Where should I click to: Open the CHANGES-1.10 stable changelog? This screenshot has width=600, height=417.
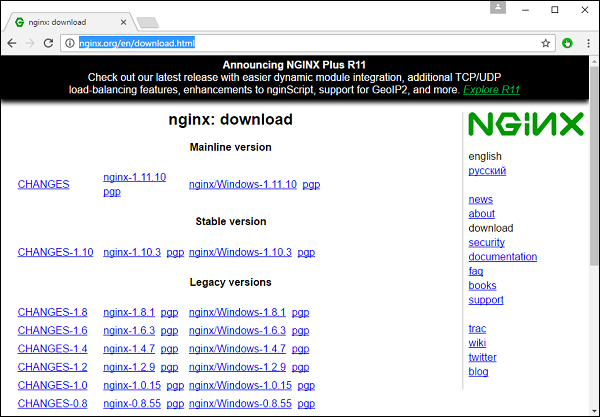tap(55, 252)
